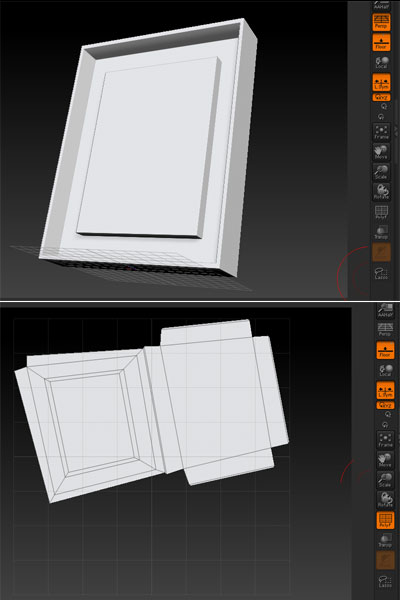Screen dimensions: 400x600
Task: Disable Persp perspective mode in upper panel
Action: tap(381, 22)
